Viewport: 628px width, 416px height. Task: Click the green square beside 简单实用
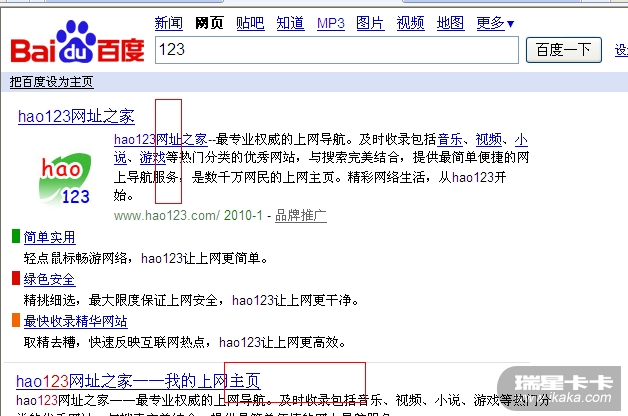click(x=16, y=236)
